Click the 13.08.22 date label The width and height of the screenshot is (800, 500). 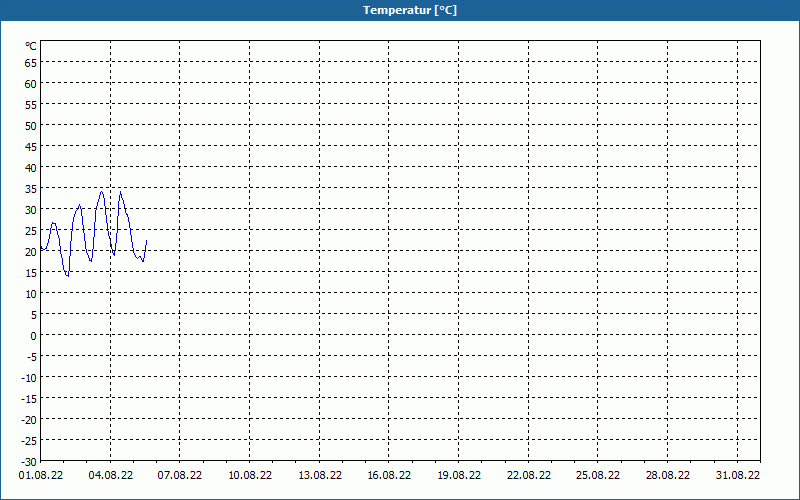320,476
